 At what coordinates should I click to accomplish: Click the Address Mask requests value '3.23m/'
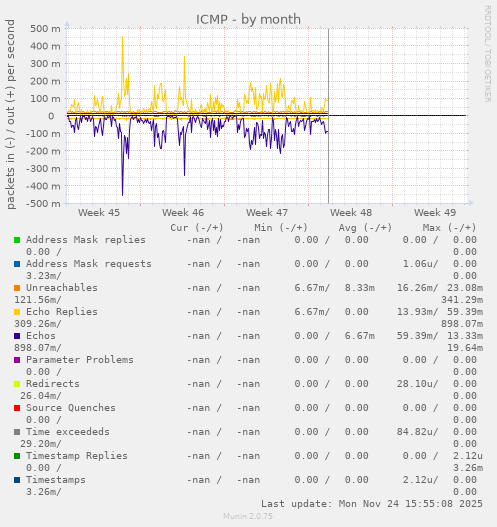[x=44, y=276]
